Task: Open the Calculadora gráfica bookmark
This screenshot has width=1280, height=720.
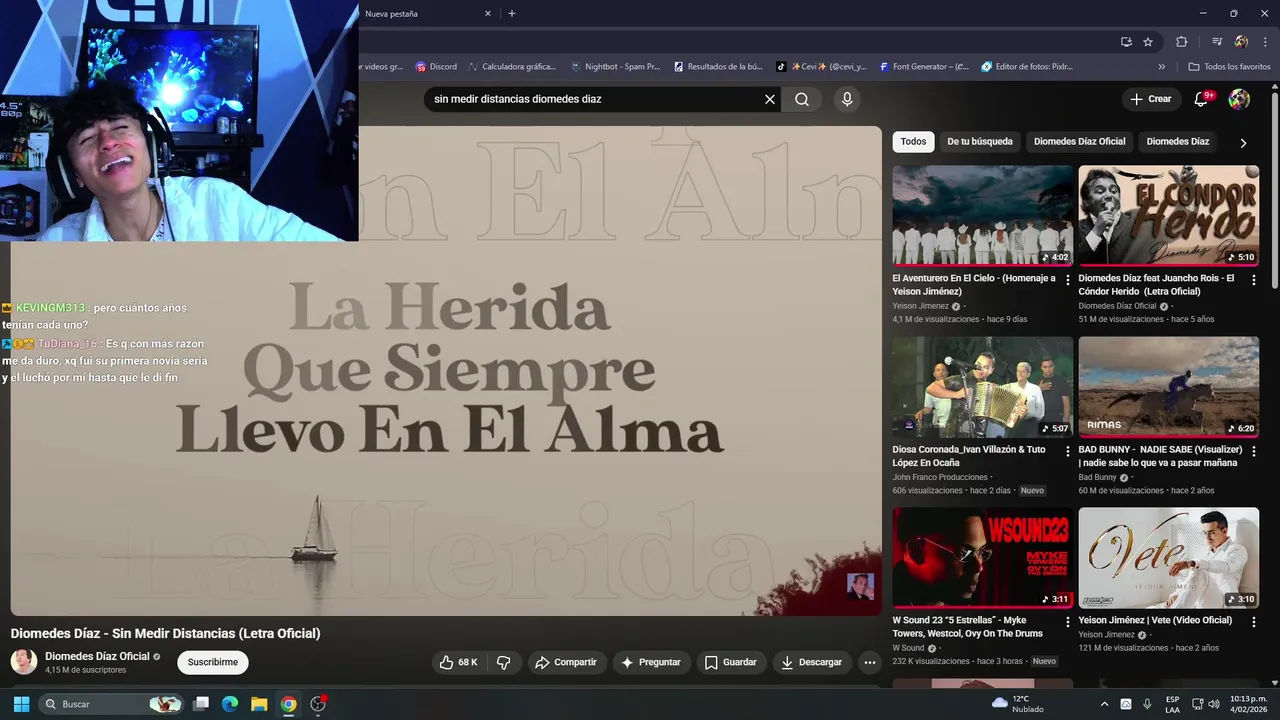Action: pyautogui.click(x=511, y=67)
